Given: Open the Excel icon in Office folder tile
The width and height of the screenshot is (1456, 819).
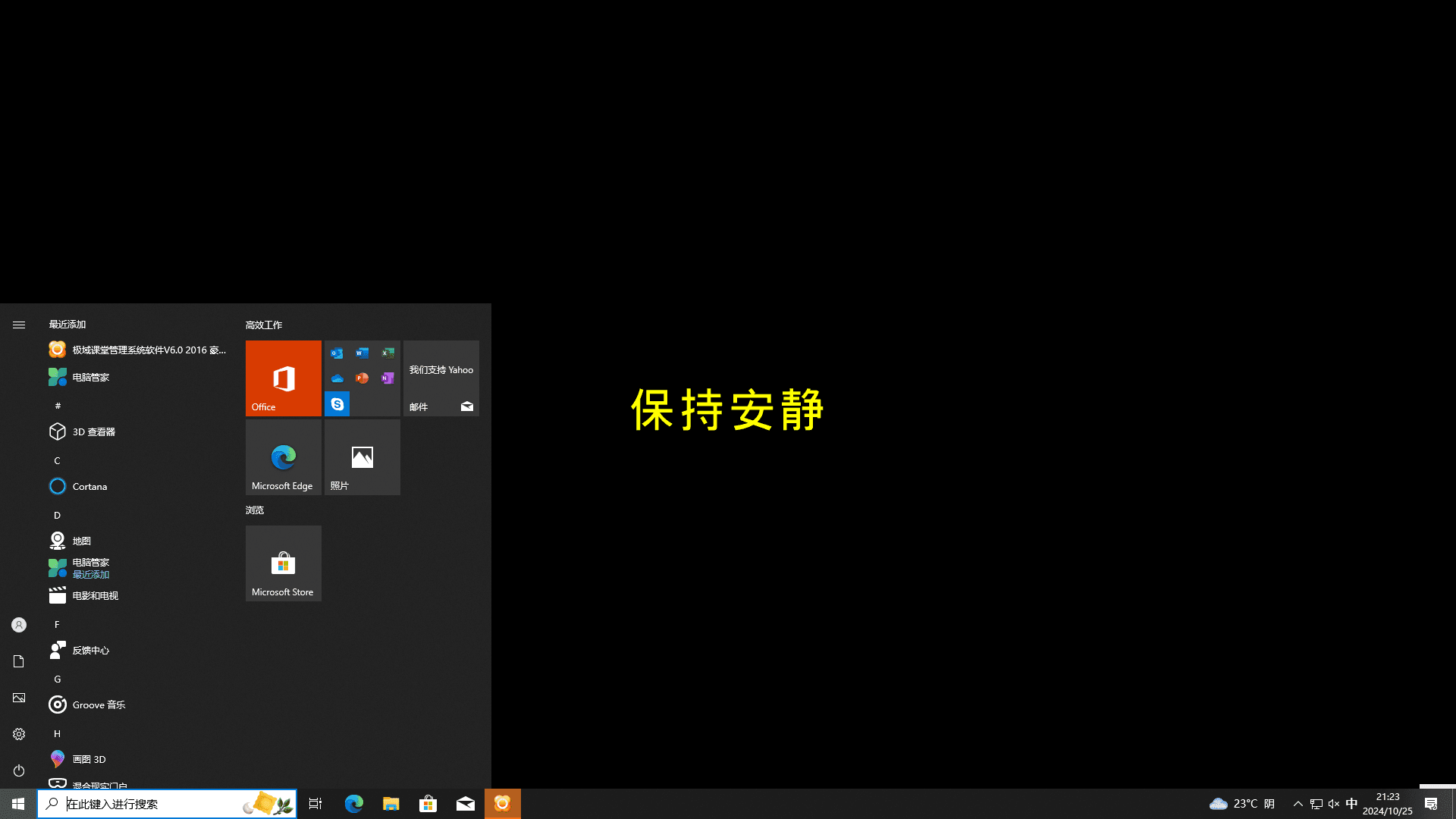Looking at the screenshot, I should coord(388,353).
